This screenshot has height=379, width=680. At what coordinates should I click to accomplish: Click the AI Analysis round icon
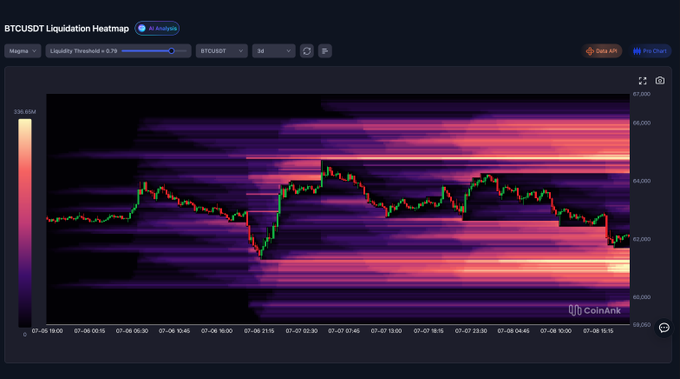(x=142, y=29)
